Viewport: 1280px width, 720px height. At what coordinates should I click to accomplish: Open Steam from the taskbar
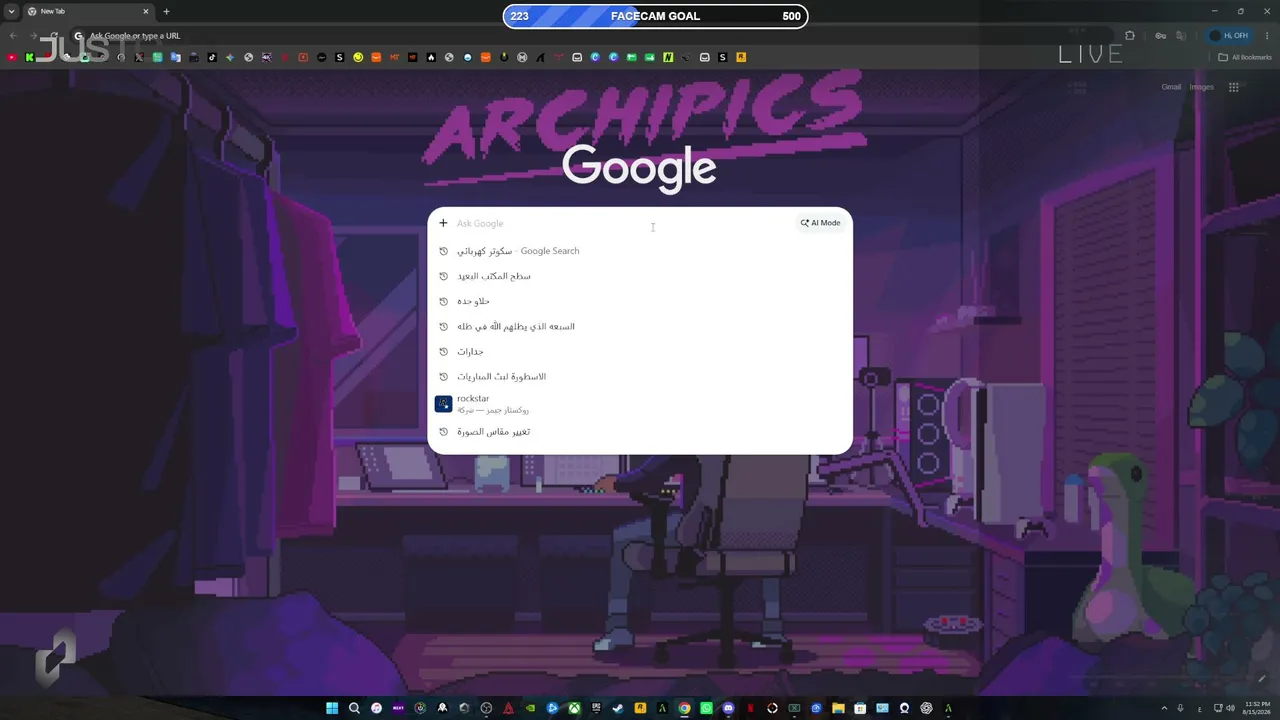[x=618, y=708]
